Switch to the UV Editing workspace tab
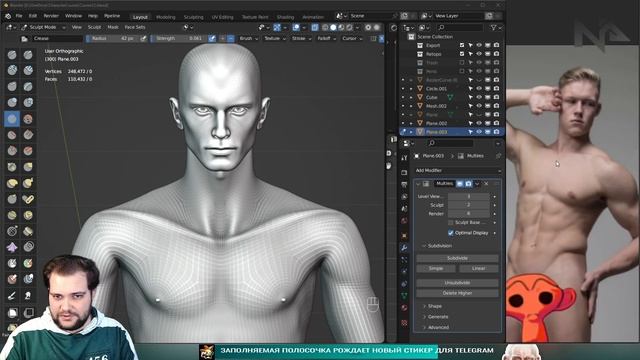 (x=222, y=17)
